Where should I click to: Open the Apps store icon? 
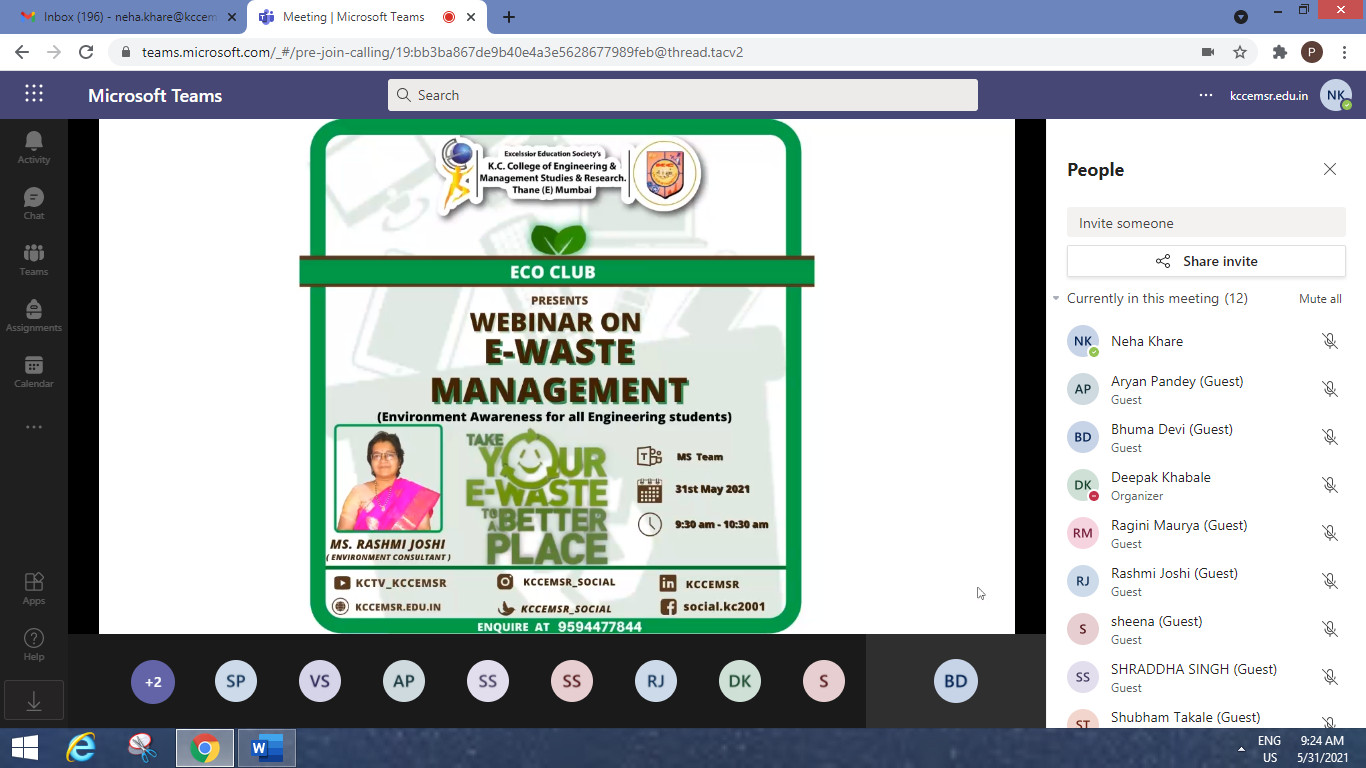click(x=33, y=588)
